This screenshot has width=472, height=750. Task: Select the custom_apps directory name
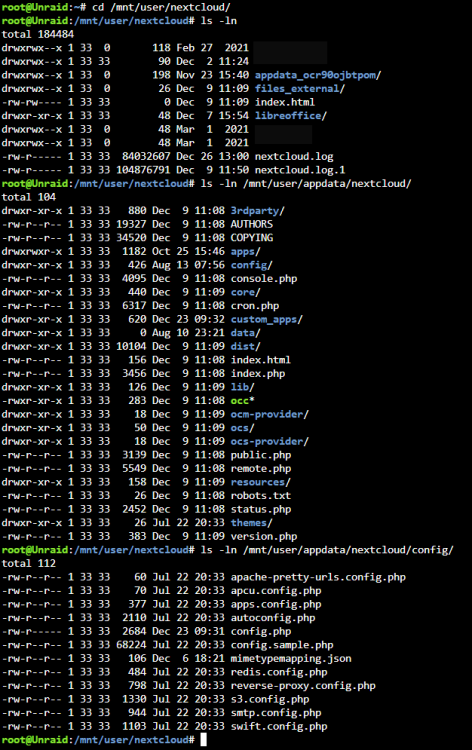[266, 319]
